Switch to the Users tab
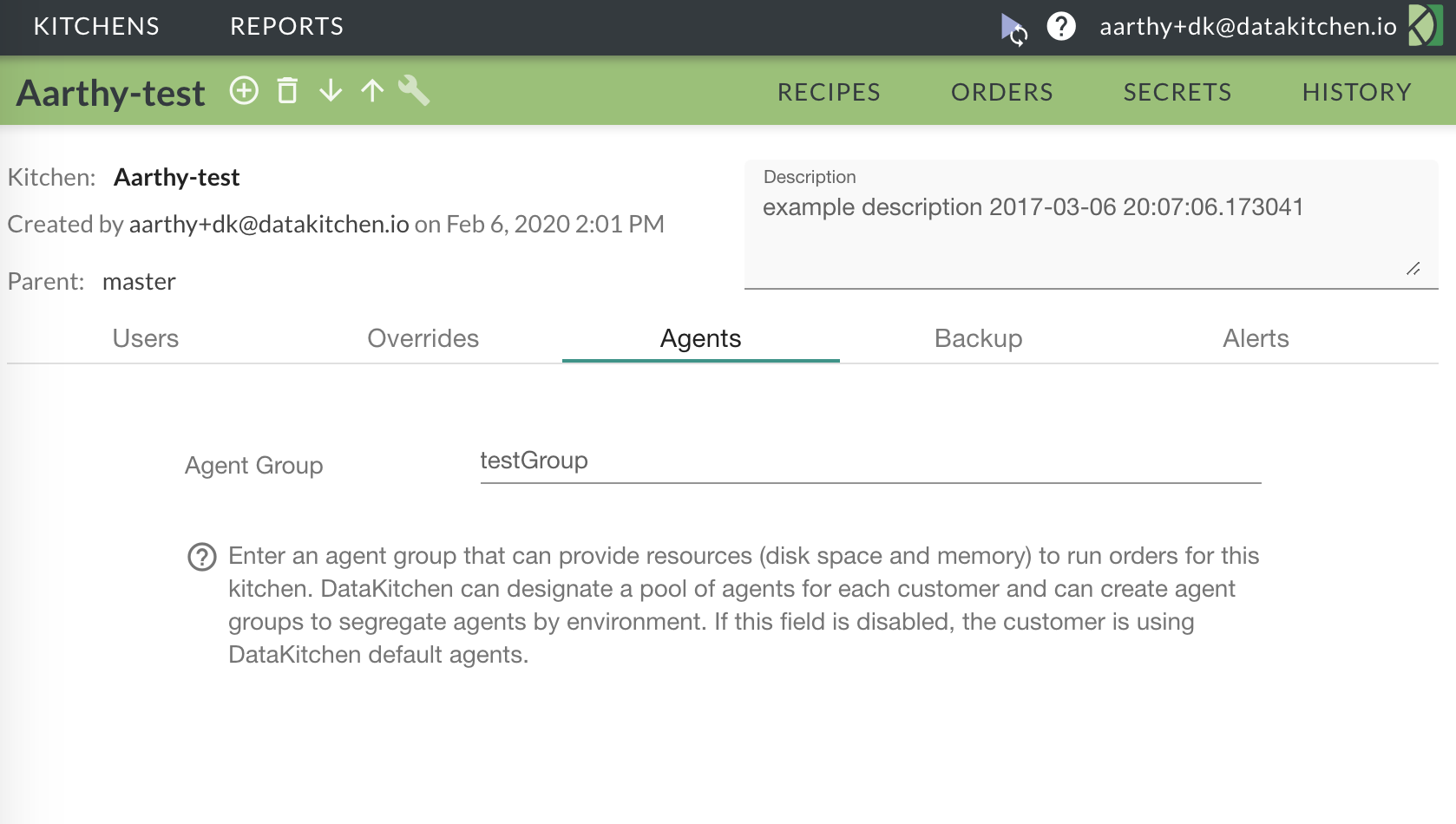Screen dimensions: 1456x824 [x=146, y=338]
